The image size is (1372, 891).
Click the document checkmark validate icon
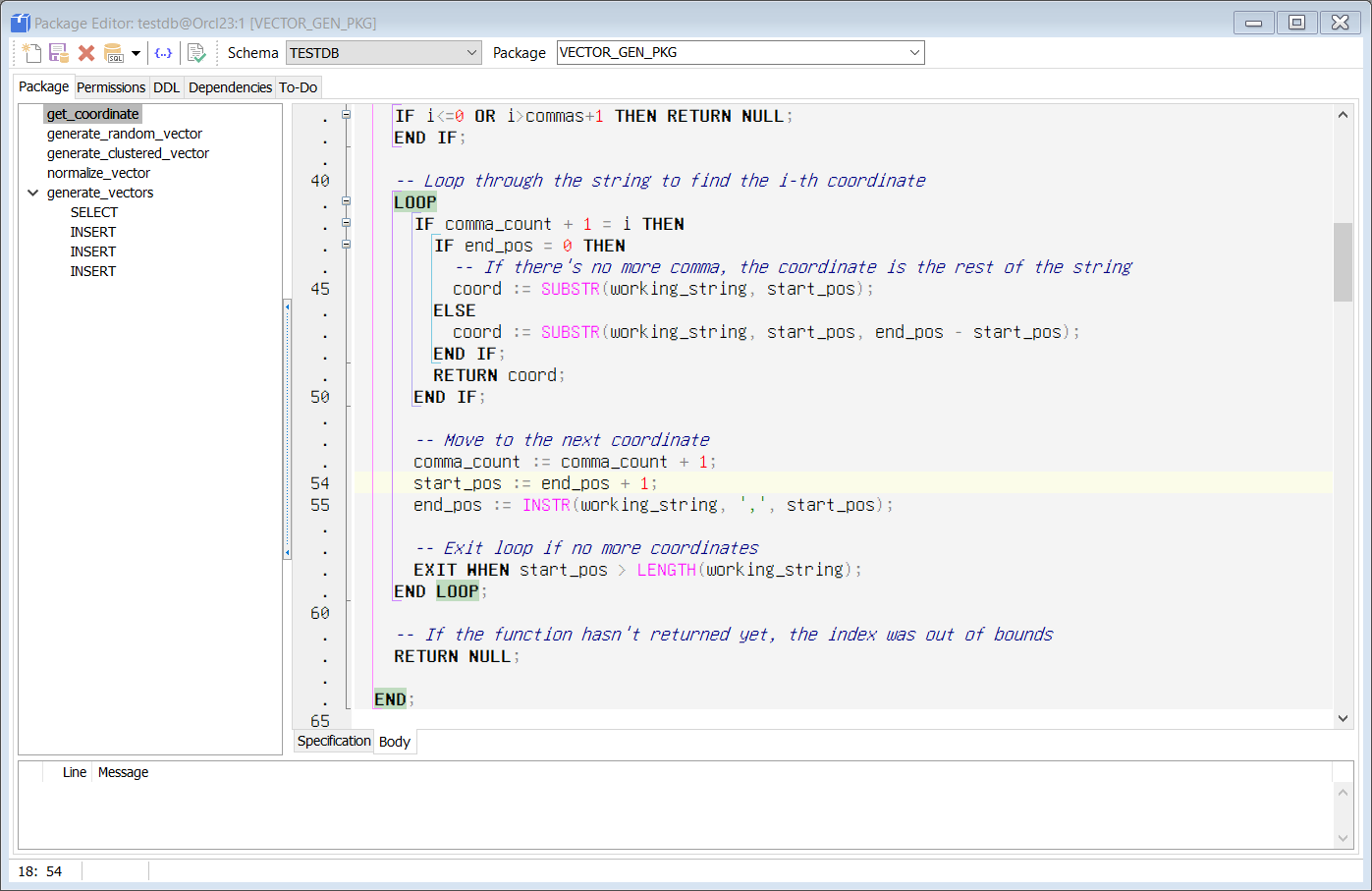(196, 53)
